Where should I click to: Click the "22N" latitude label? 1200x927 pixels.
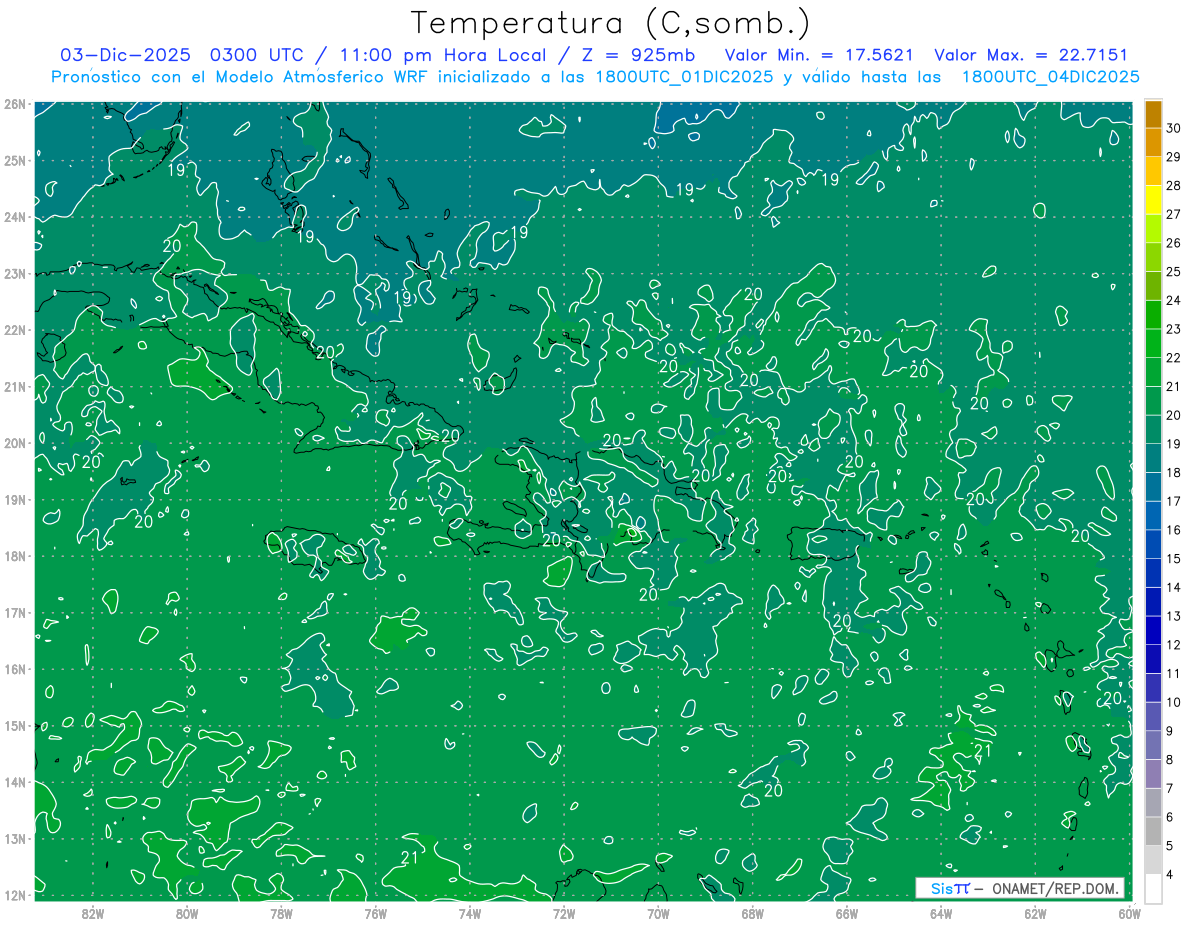pos(15,330)
